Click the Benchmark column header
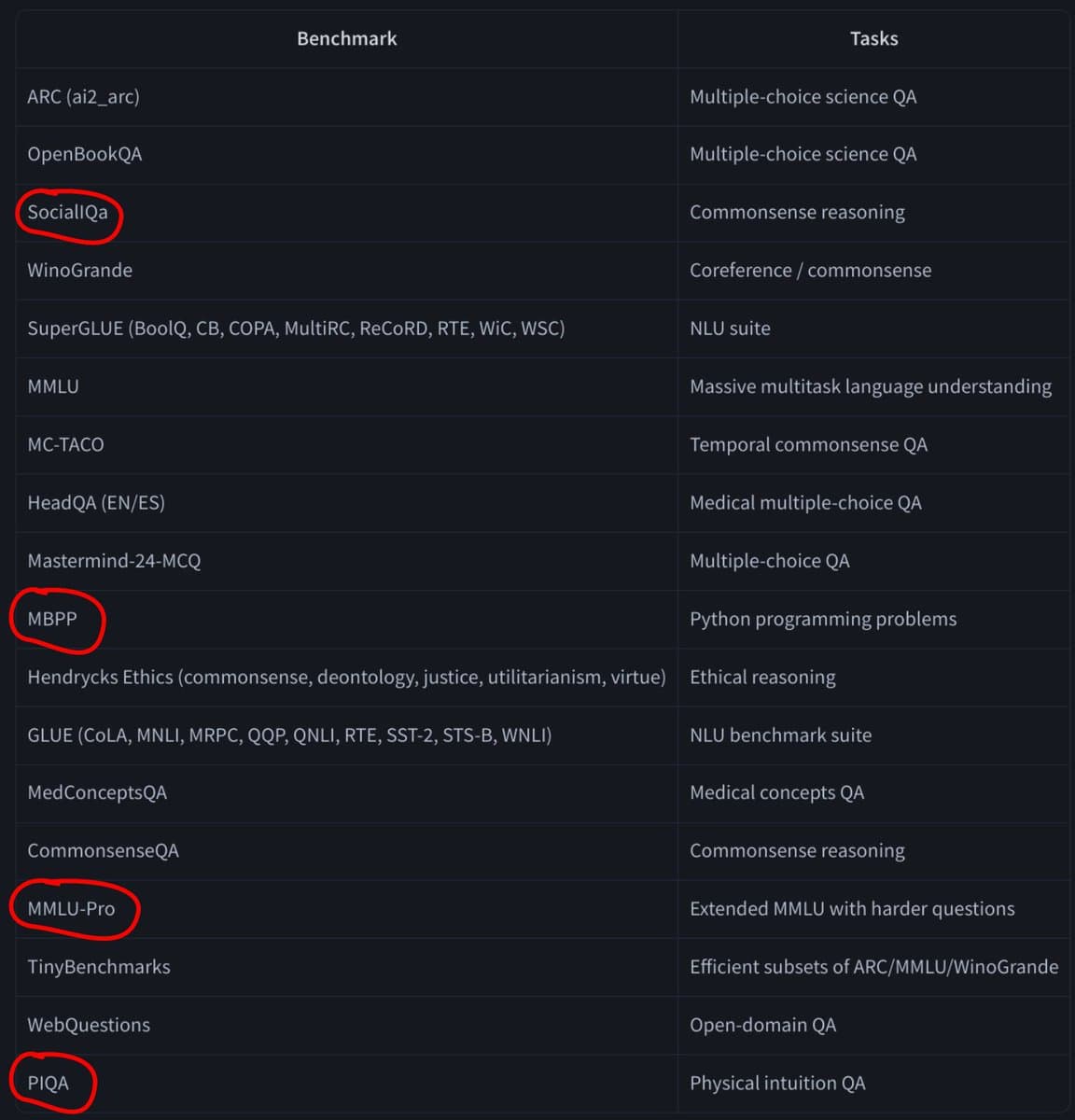This screenshot has width=1075, height=1120. click(x=346, y=38)
